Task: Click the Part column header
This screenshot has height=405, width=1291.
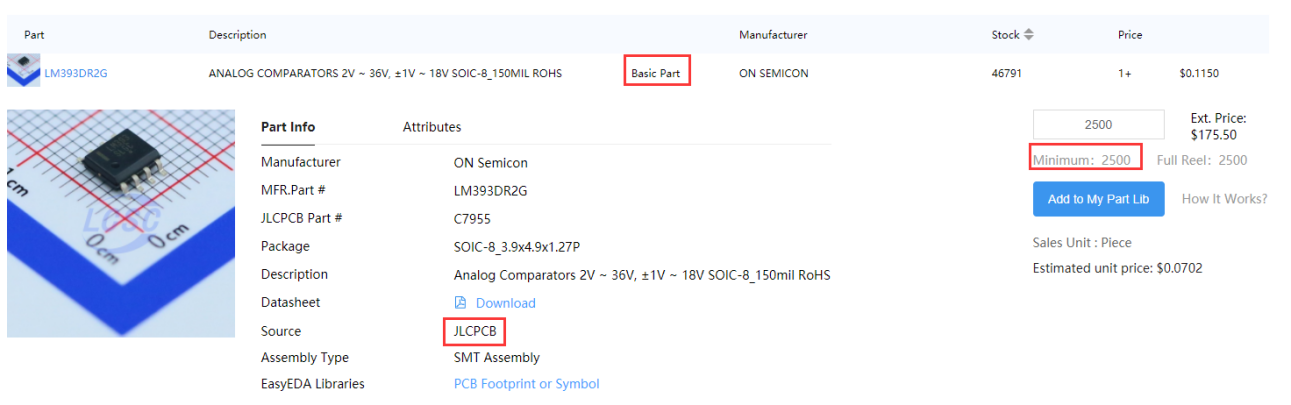Action: tap(34, 35)
